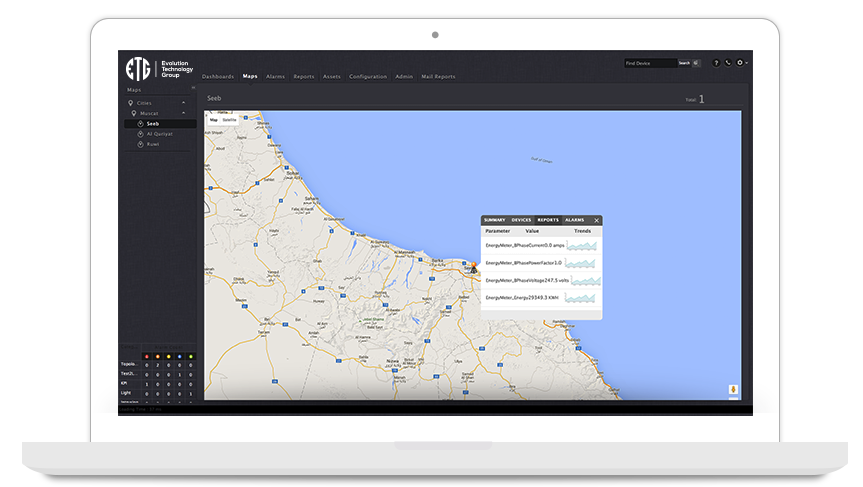Open the help question mark icon
Screen dimensions: 863x487
[715, 63]
